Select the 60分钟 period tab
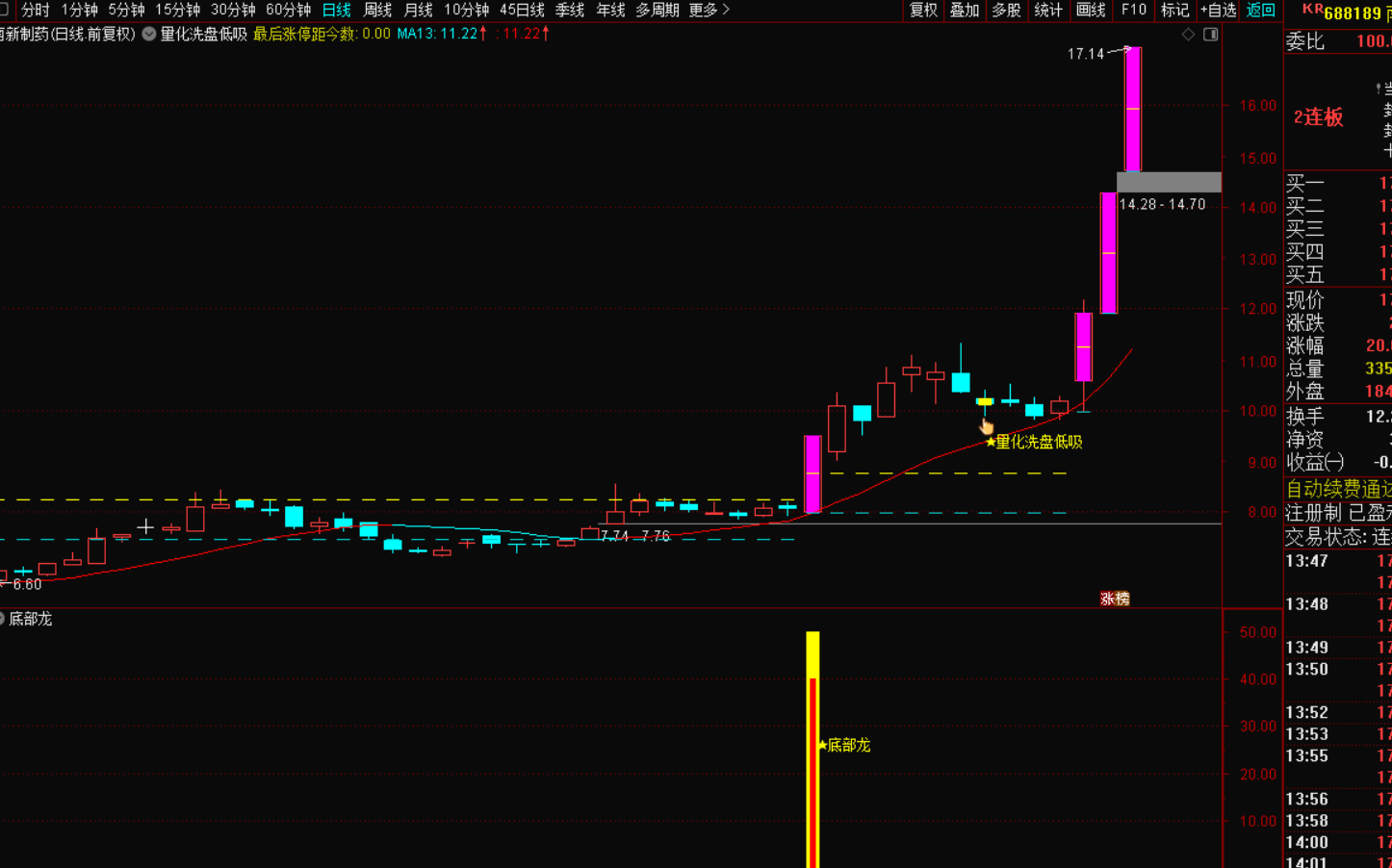 pos(288,10)
